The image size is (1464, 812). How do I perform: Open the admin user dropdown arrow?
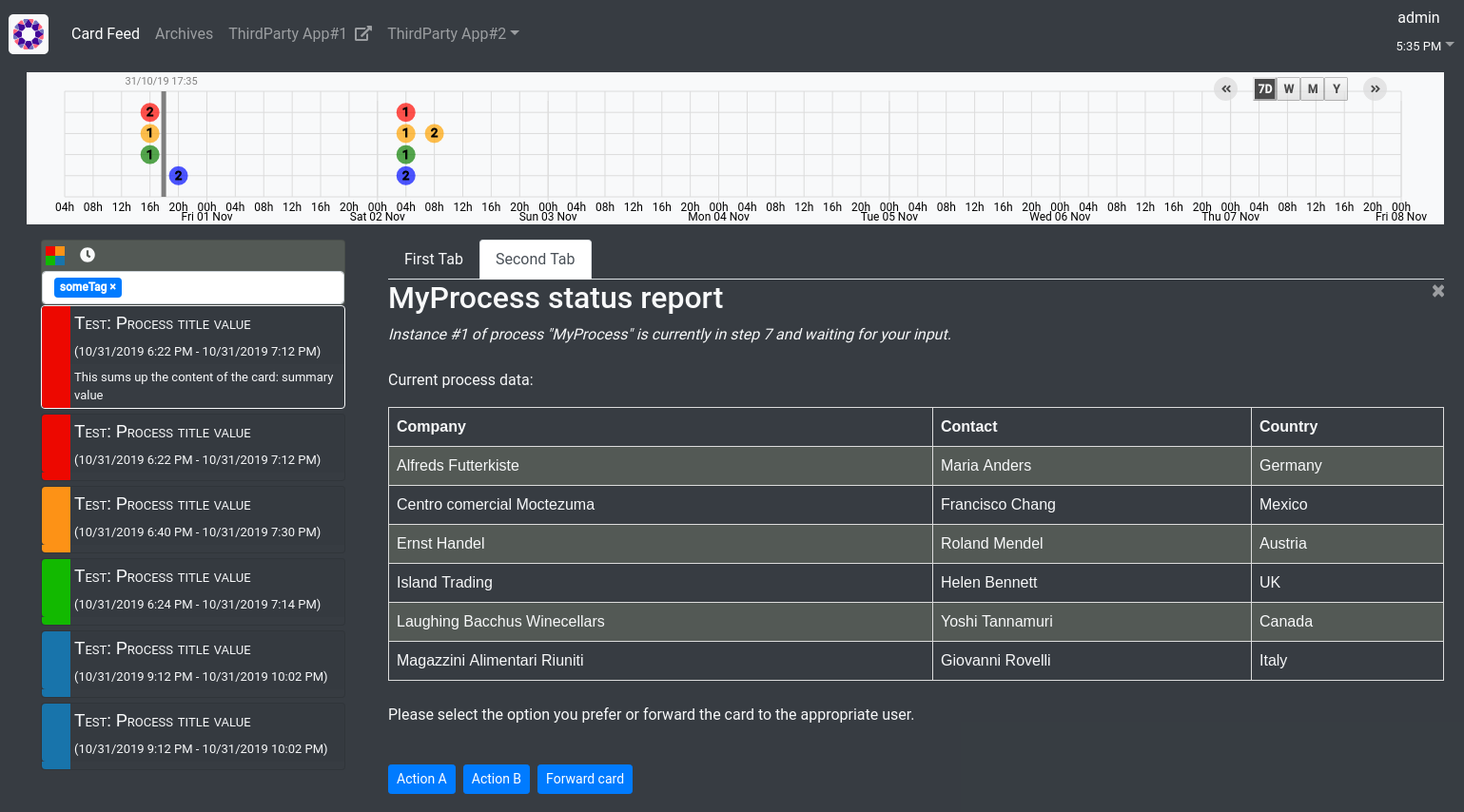click(x=1449, y=45)
